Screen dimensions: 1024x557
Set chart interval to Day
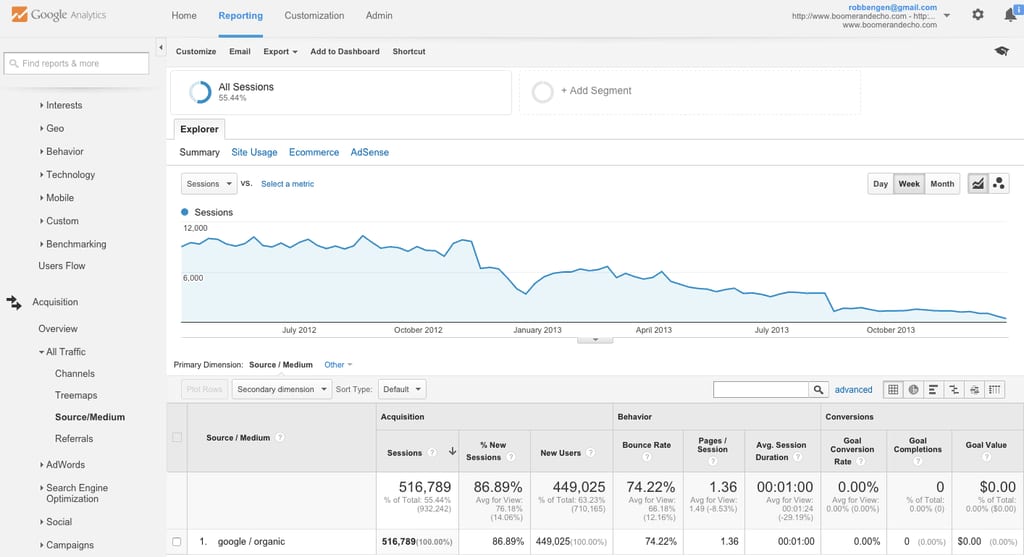click(880, 183)
